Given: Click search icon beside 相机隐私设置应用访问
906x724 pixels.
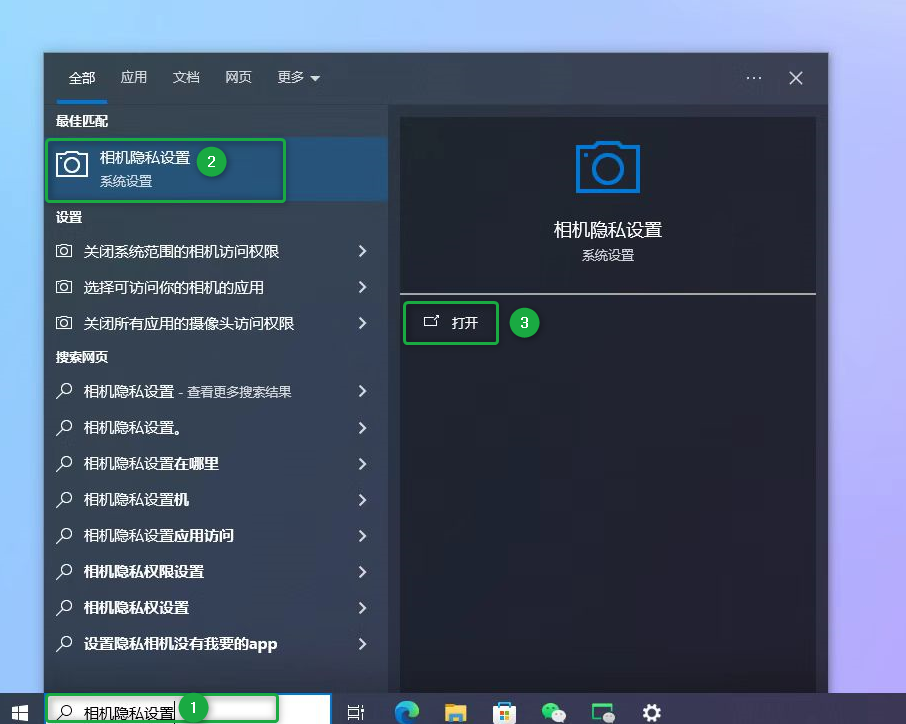Looking at the screenshot, I should pyautogui.click(x=64, y=536).
